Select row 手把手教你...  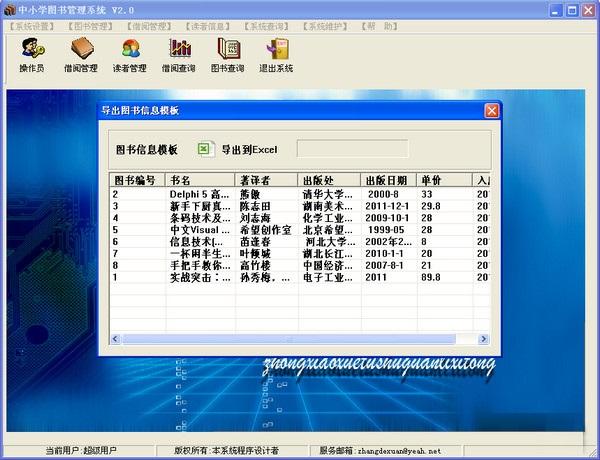[300, 266]
